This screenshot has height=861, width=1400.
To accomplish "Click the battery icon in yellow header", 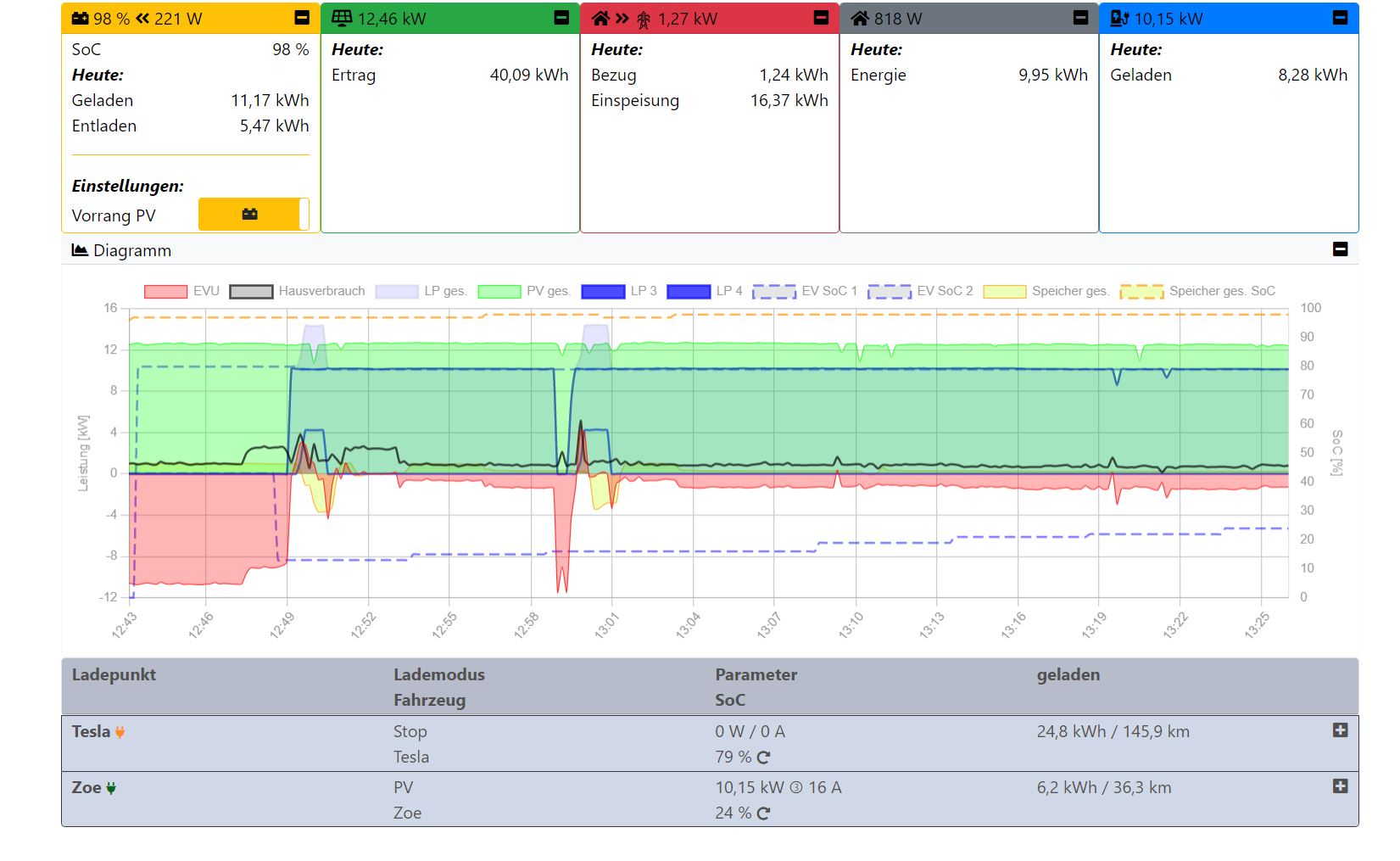I will tap(81, 19).
